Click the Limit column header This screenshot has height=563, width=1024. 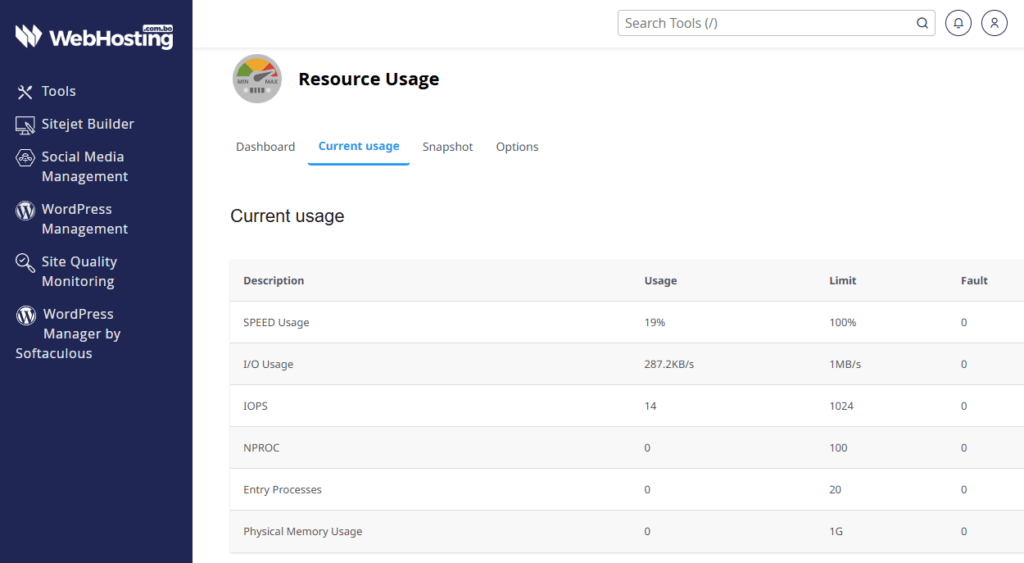pyautogui.click(x=842, y=281)
